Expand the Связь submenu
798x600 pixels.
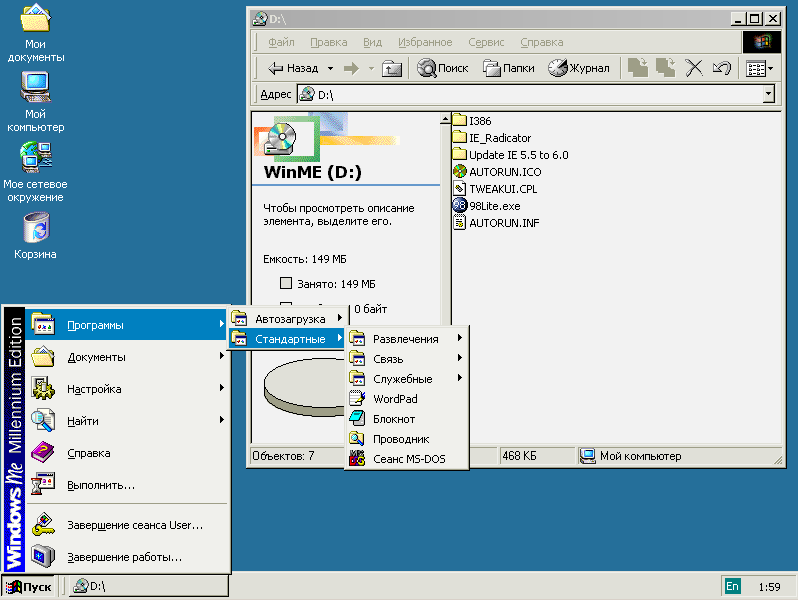406,359
